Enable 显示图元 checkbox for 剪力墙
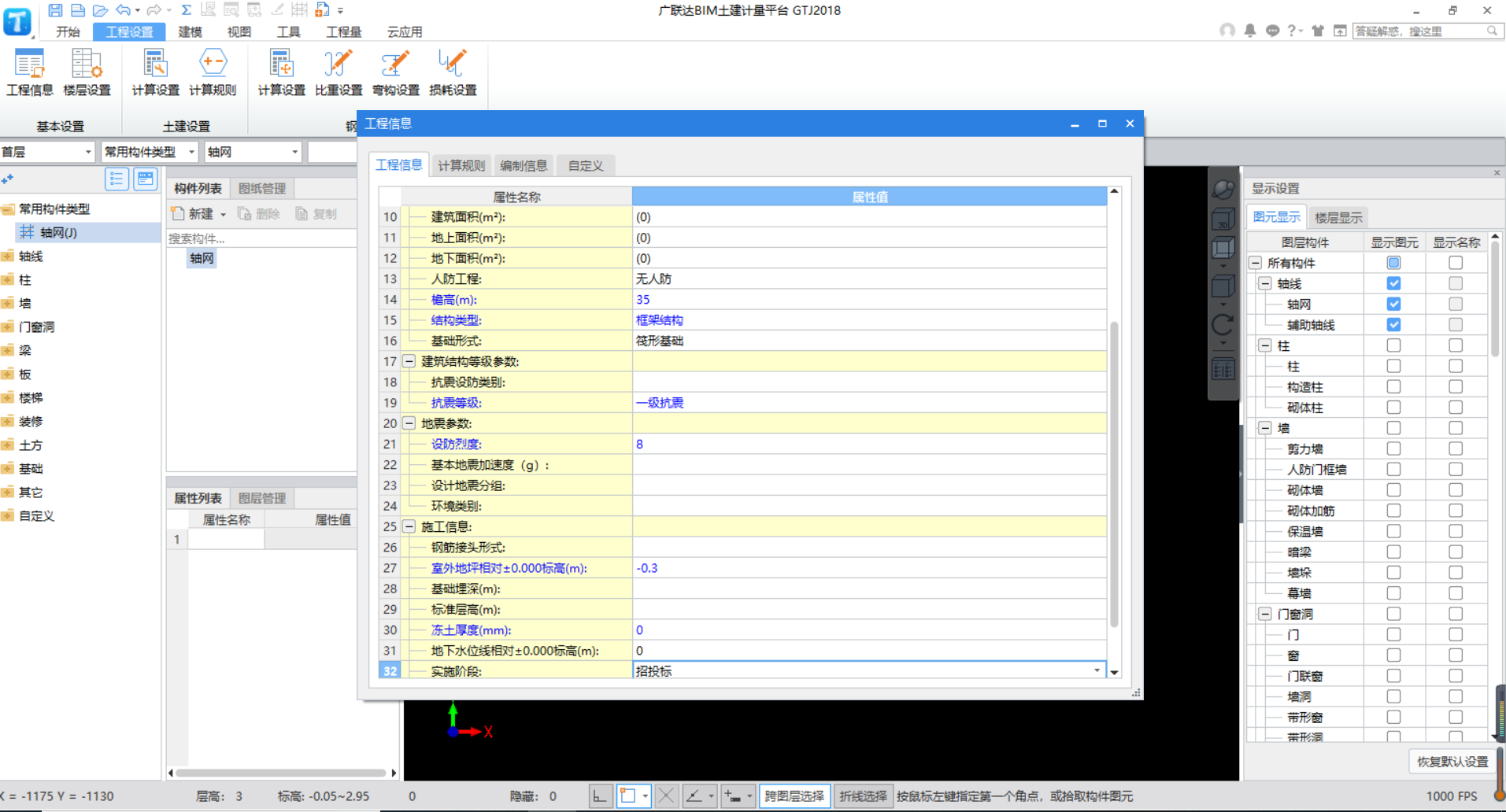The width and height of the screenshot is (1506, 812). pyautogui.click(x=1393, y=448)
